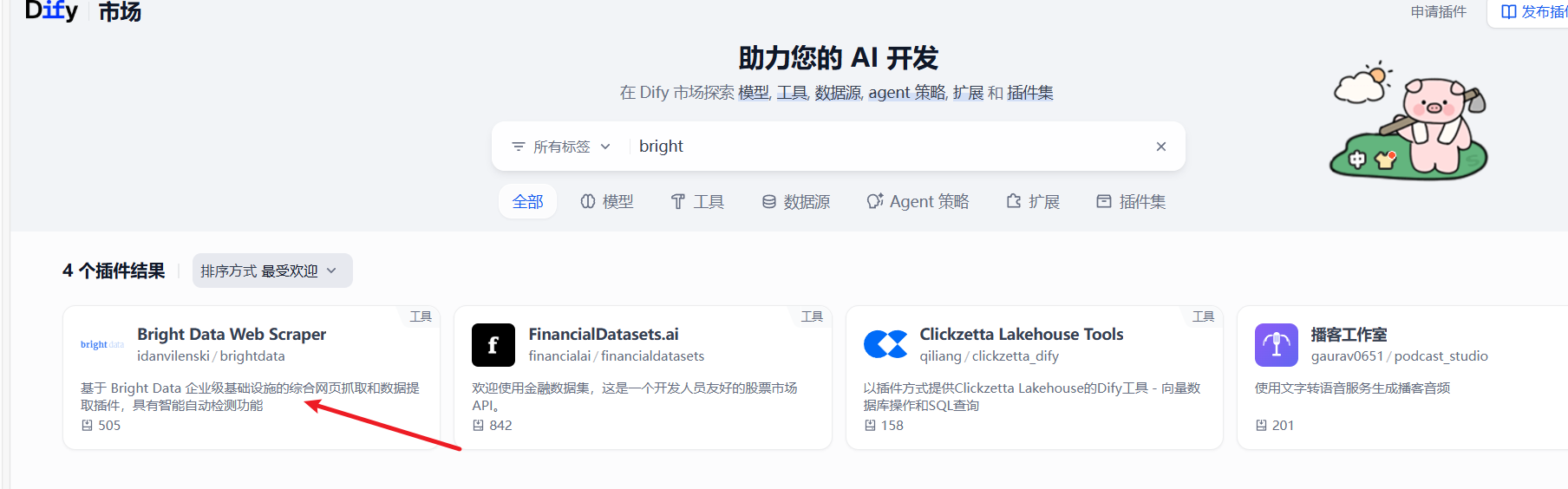
Task: Click the Bright Data plugin description text
Action: (251, 396)
